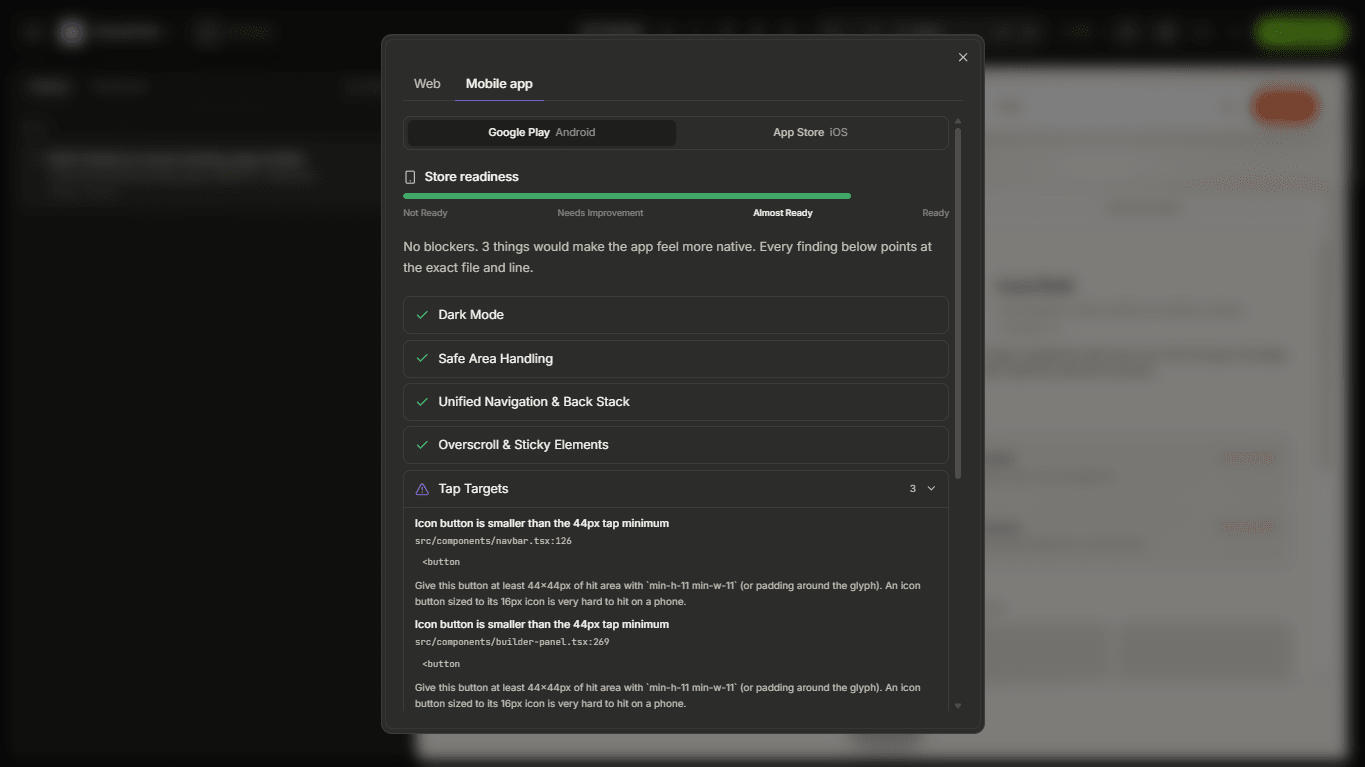Open the Safe Area Handling row
This screenshot has height=767, width=1365.
click(676, 359)
